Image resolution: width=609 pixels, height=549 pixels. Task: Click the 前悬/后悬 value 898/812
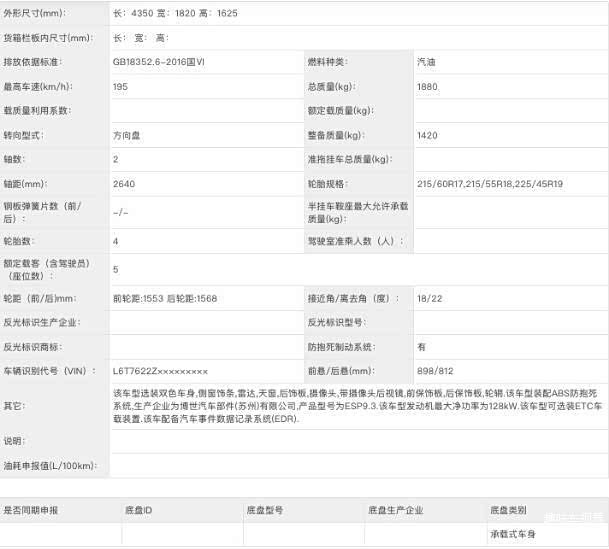(436, 372)
